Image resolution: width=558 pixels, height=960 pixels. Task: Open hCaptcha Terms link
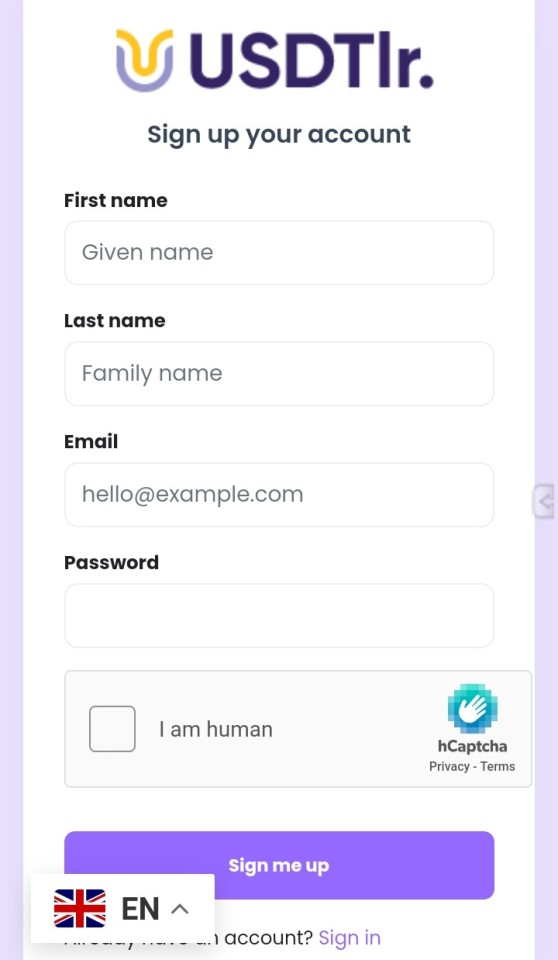497,767
